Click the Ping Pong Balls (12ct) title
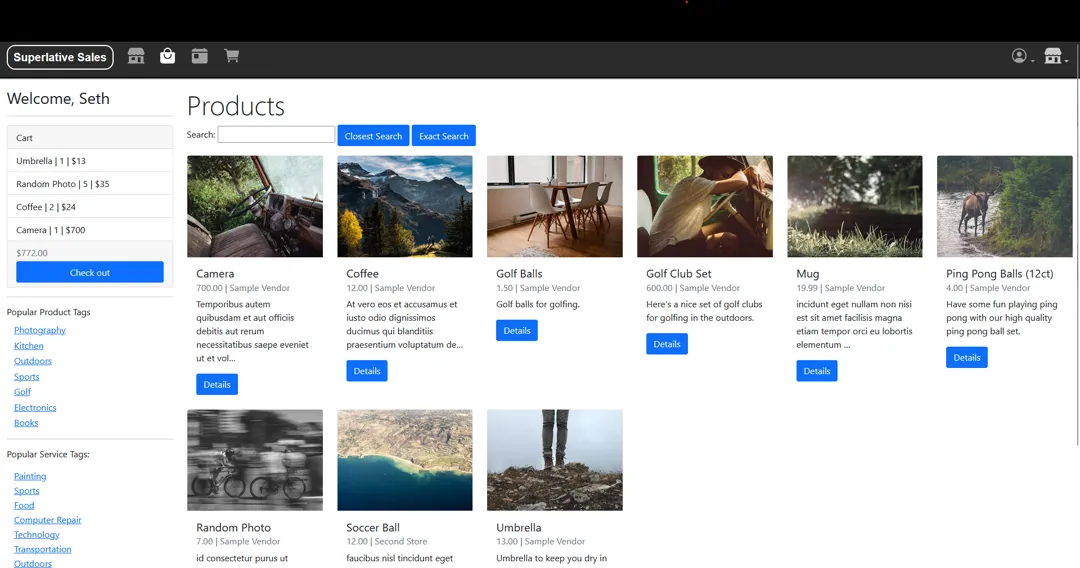The height and width of the screenshot is (568, 1080). [x=999, y=273]
